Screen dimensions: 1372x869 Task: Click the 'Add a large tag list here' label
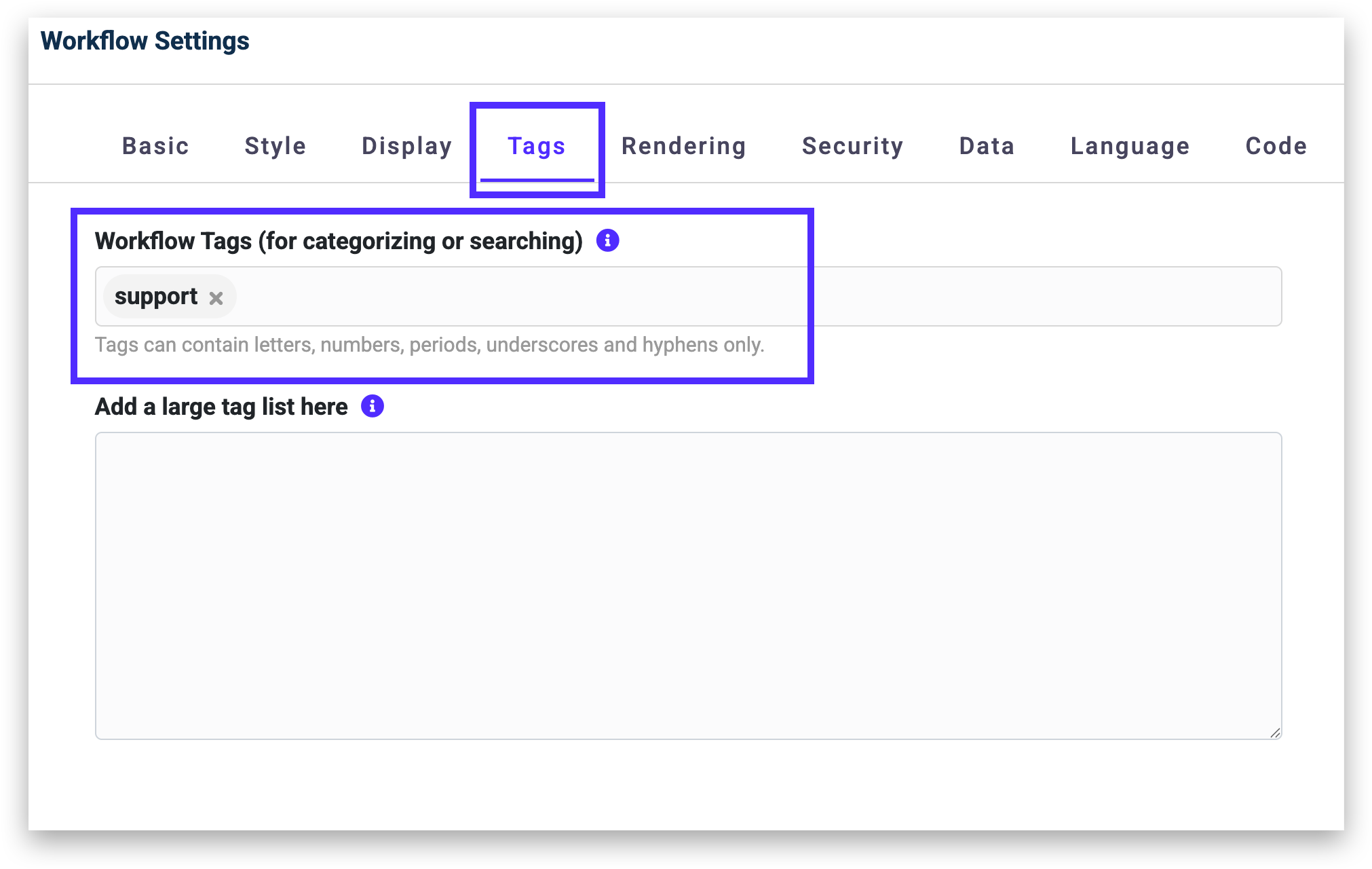(221, 407)
